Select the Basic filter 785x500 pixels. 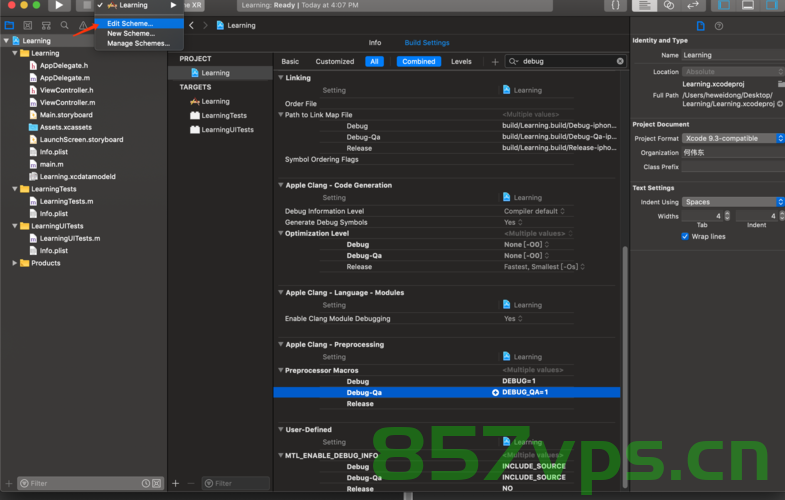290,62
